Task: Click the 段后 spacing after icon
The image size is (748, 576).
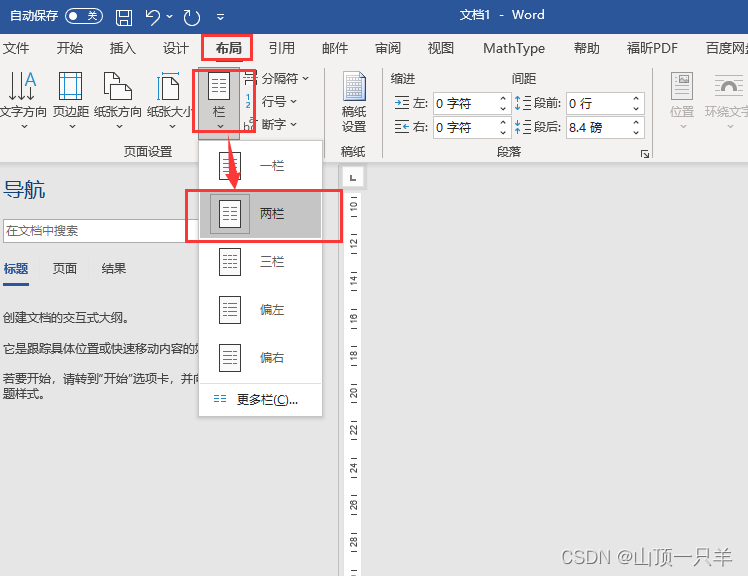Action: [x=523, y=127]
